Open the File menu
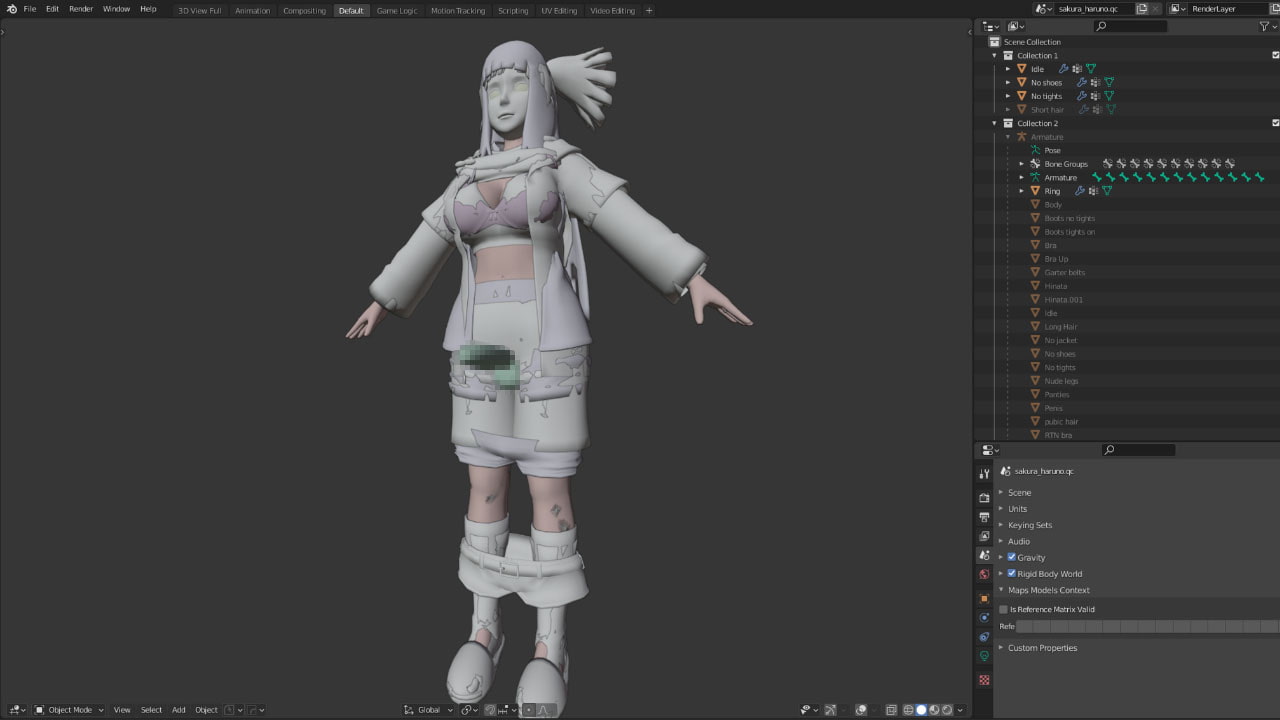The height and width of the screenshot is (720, 1280). (30, 9)
